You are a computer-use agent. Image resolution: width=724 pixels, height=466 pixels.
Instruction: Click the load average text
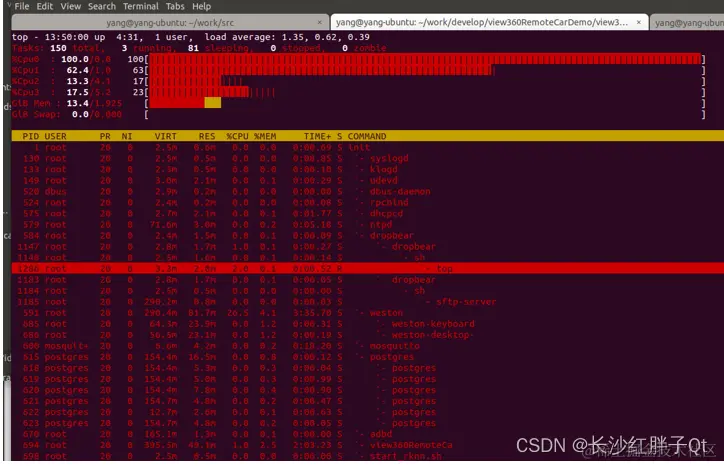(x=287, y=37)
